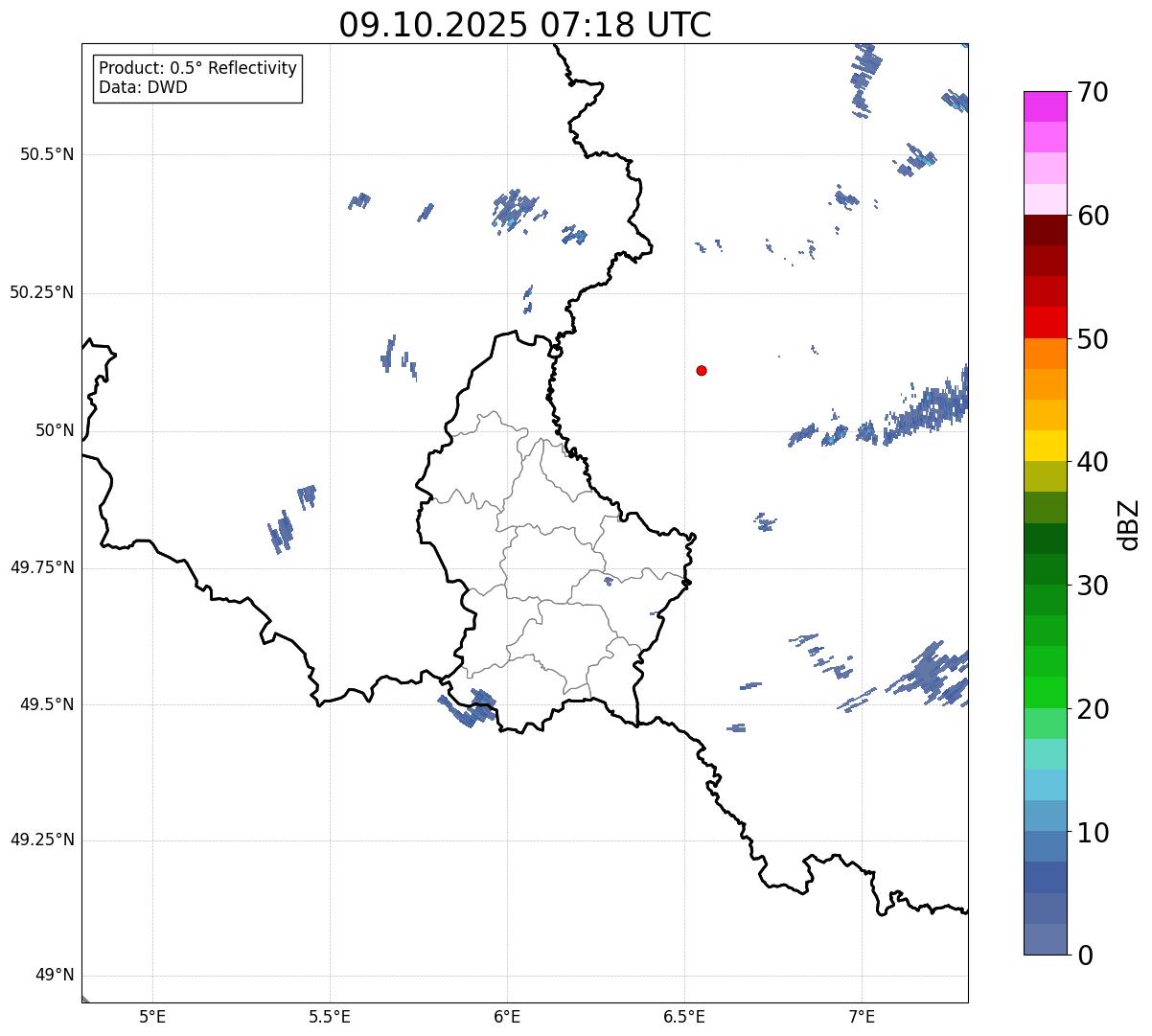Click the 7°E longitude label
This screenshot has height=1036, width=1152.
pos(862,1016)
